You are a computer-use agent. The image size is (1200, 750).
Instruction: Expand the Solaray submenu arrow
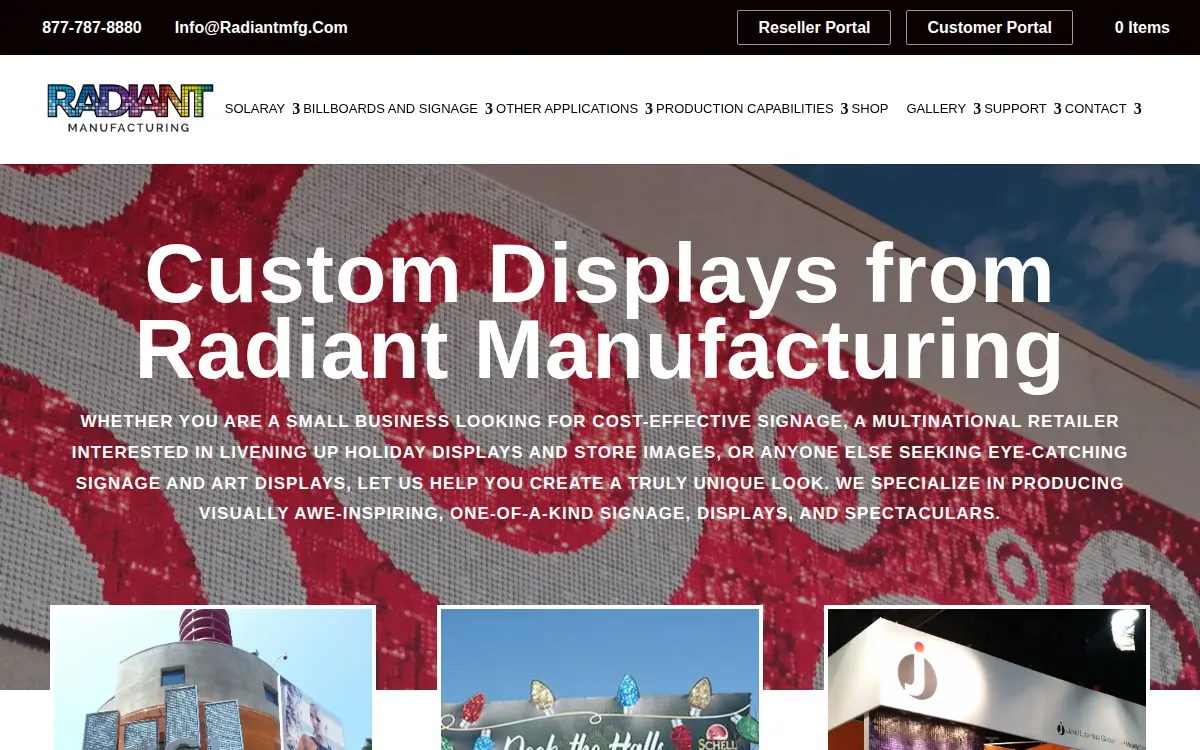[296, 109]
